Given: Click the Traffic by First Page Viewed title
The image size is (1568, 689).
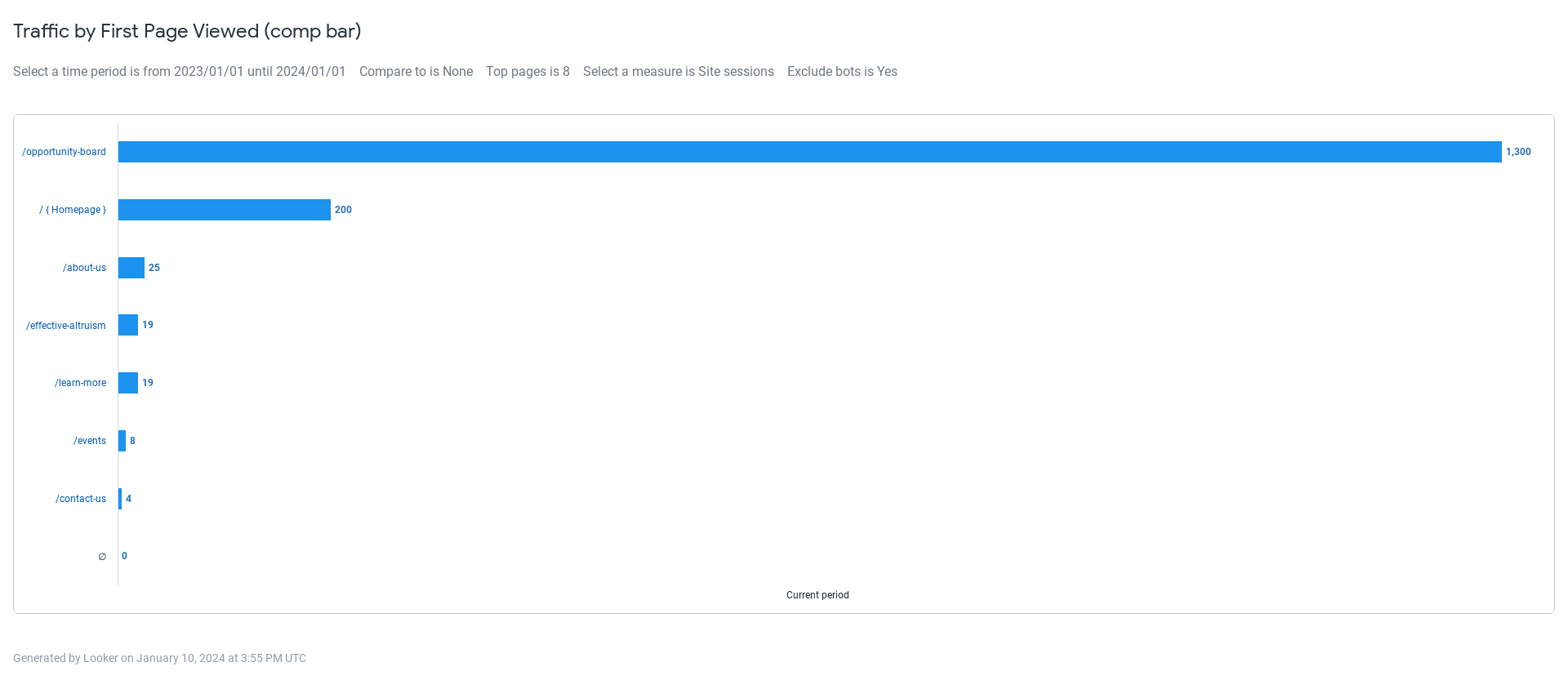Looking at the screenshot, I should 187,31.
